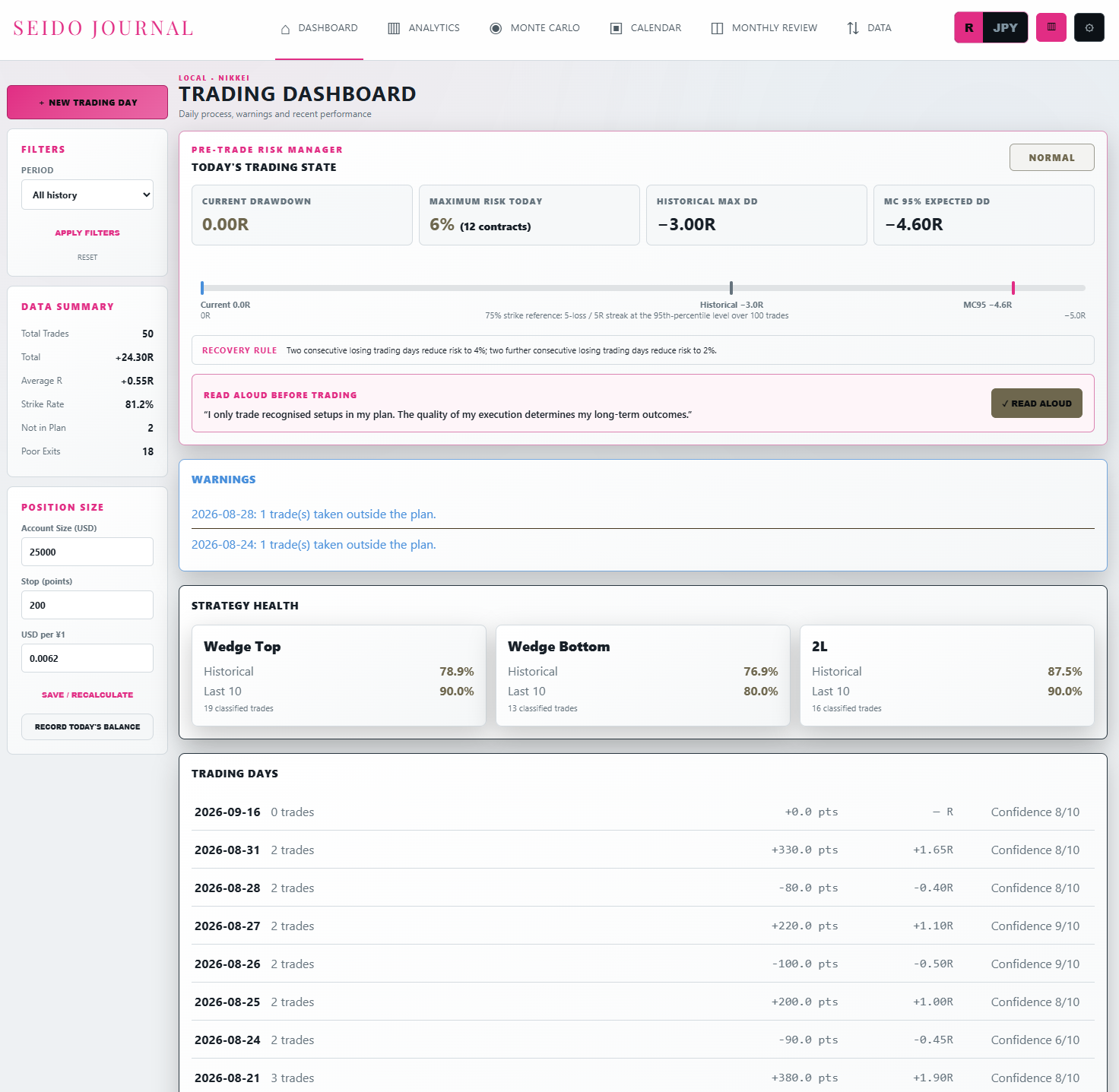Click the Account Size input field
Screen dimensions: 1119x1092
click(x=87, y=552)
